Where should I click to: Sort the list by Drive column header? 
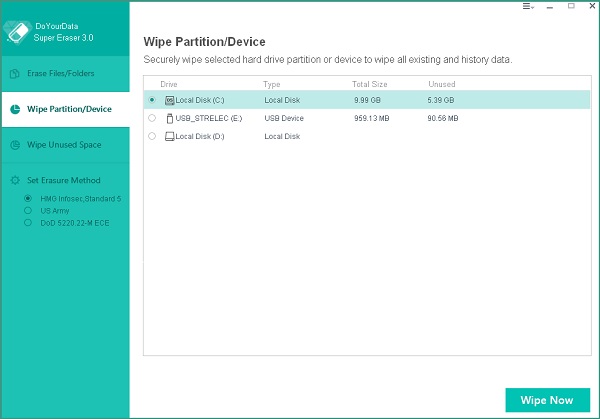[x=169, y=84]
